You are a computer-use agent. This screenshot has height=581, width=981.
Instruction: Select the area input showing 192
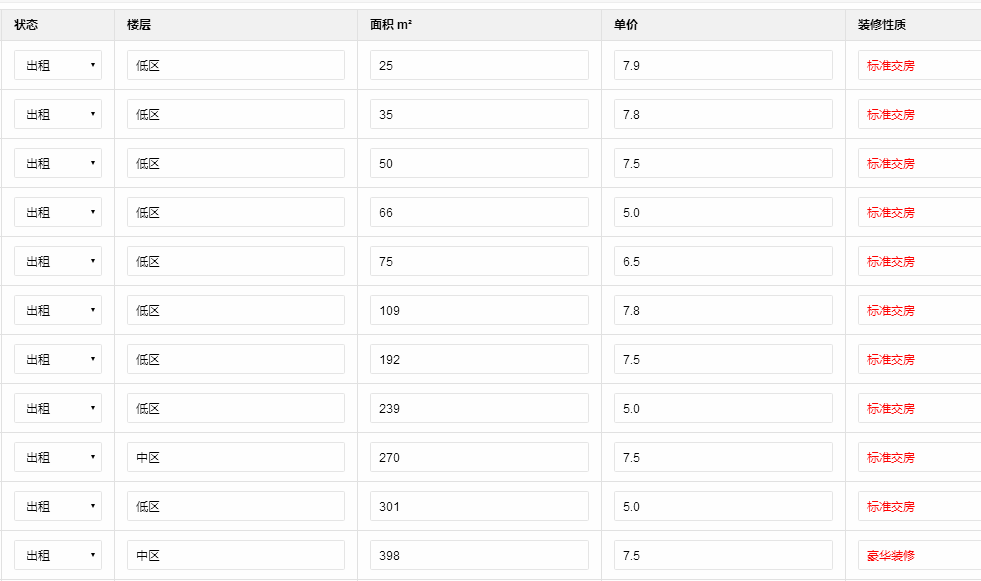click(479, 359)
